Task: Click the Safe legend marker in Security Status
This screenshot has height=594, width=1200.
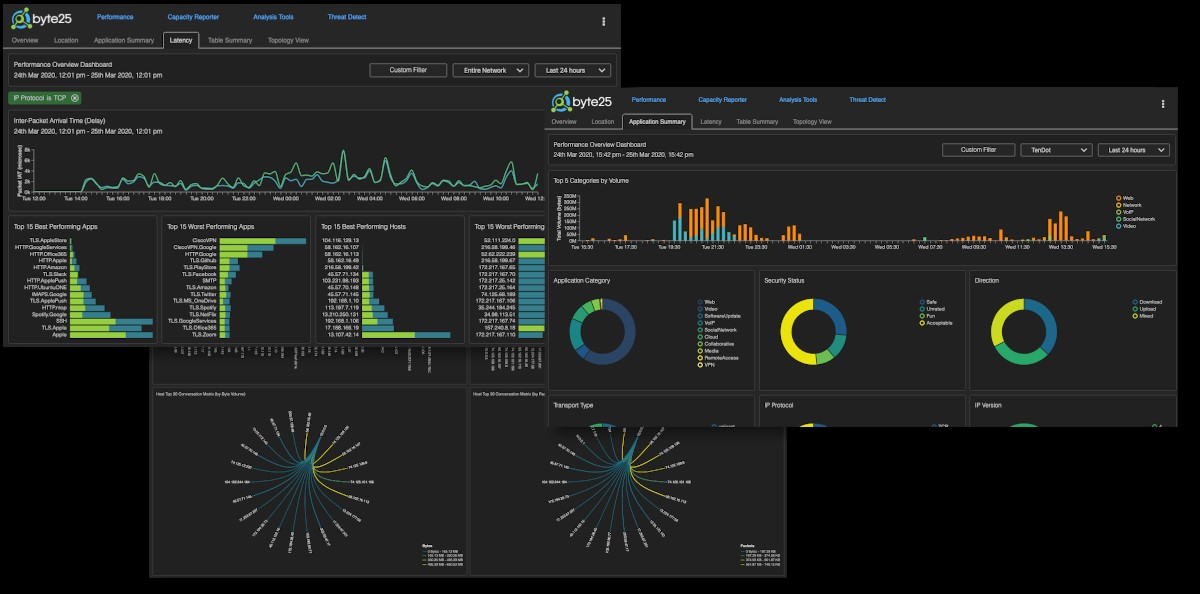Action: (x=921, y=301)
